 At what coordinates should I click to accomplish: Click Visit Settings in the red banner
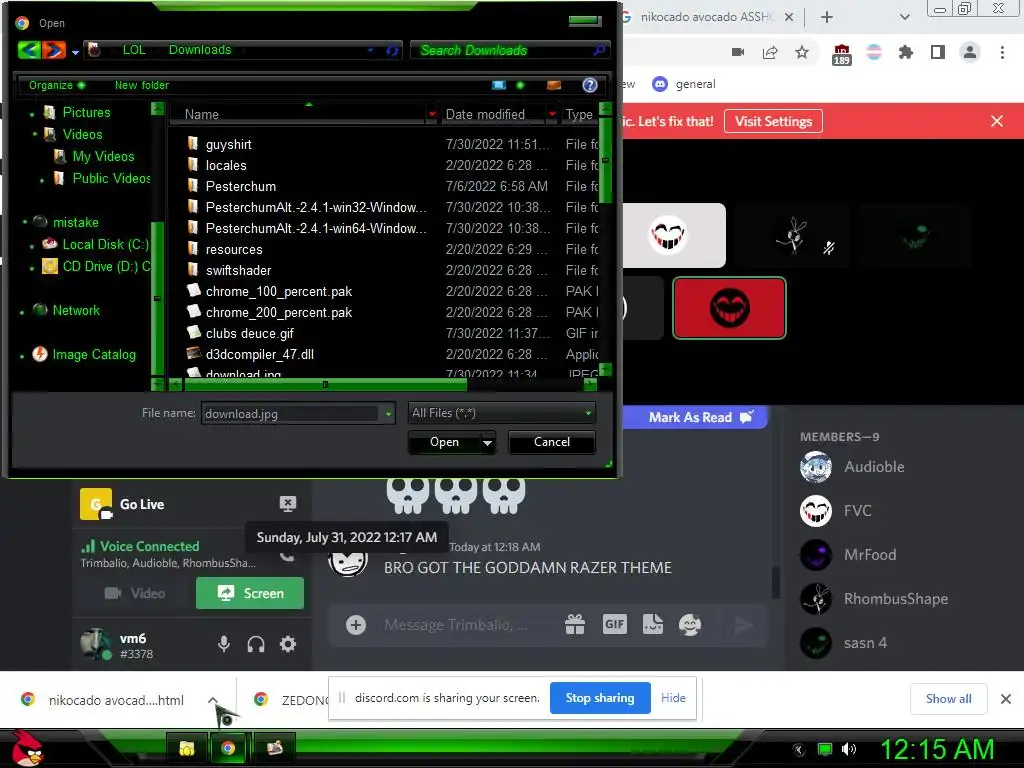click(x=773, y=121)
